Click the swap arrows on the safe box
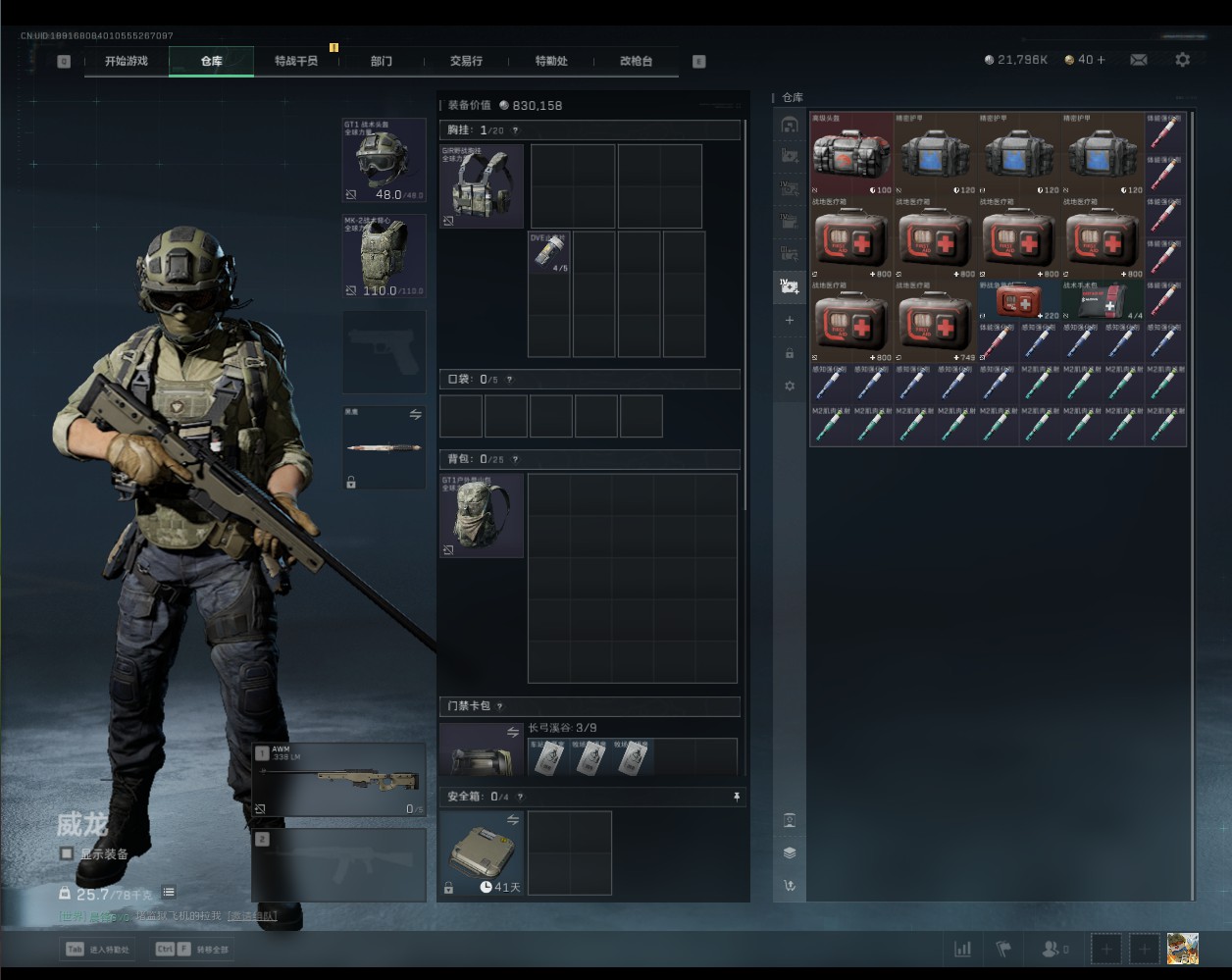The image size is (1232, 980). click(x=512, y=820)
